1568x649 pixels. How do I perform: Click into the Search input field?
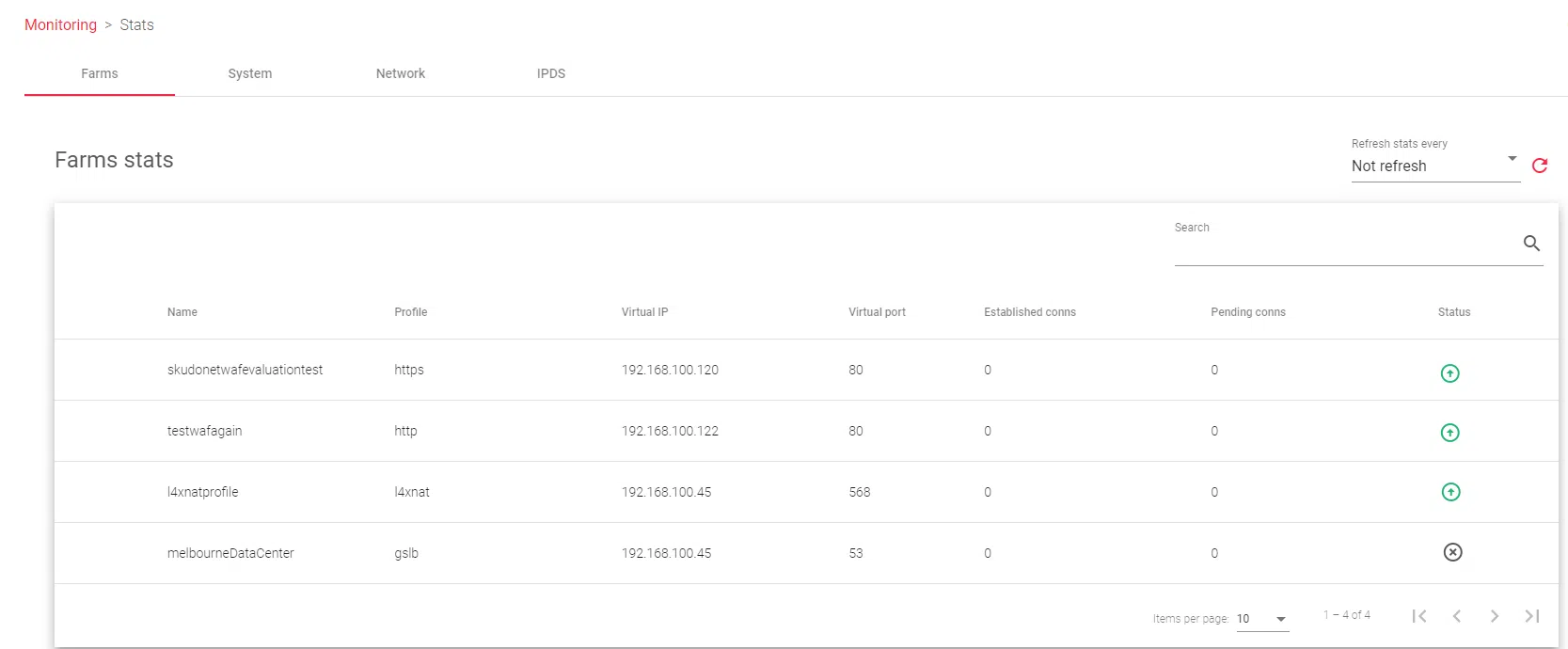click(x=1343, y=247)
